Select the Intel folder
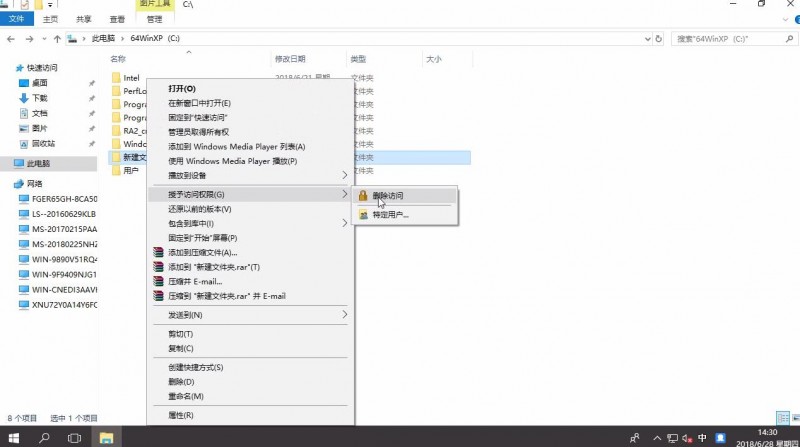 131,78
